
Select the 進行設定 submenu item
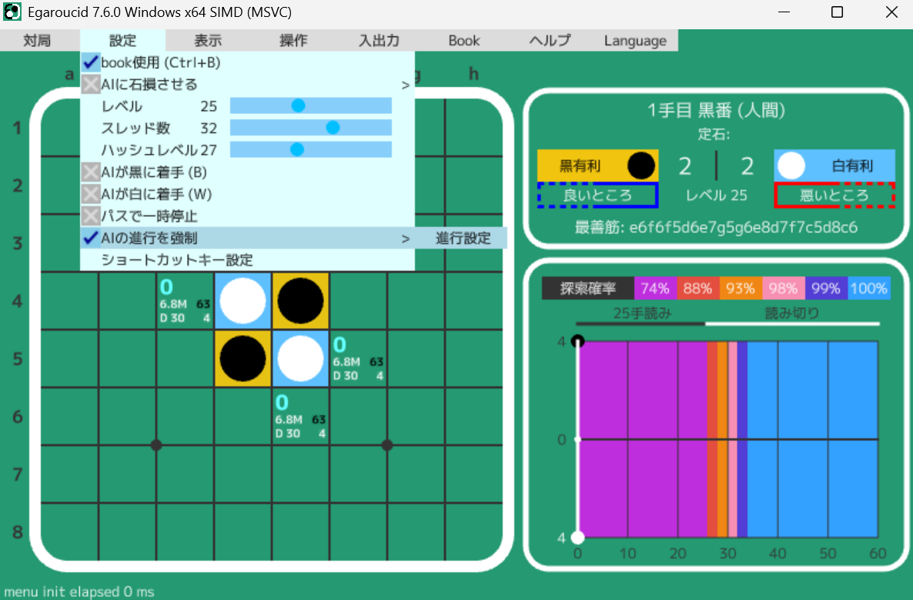click(463, 239)
